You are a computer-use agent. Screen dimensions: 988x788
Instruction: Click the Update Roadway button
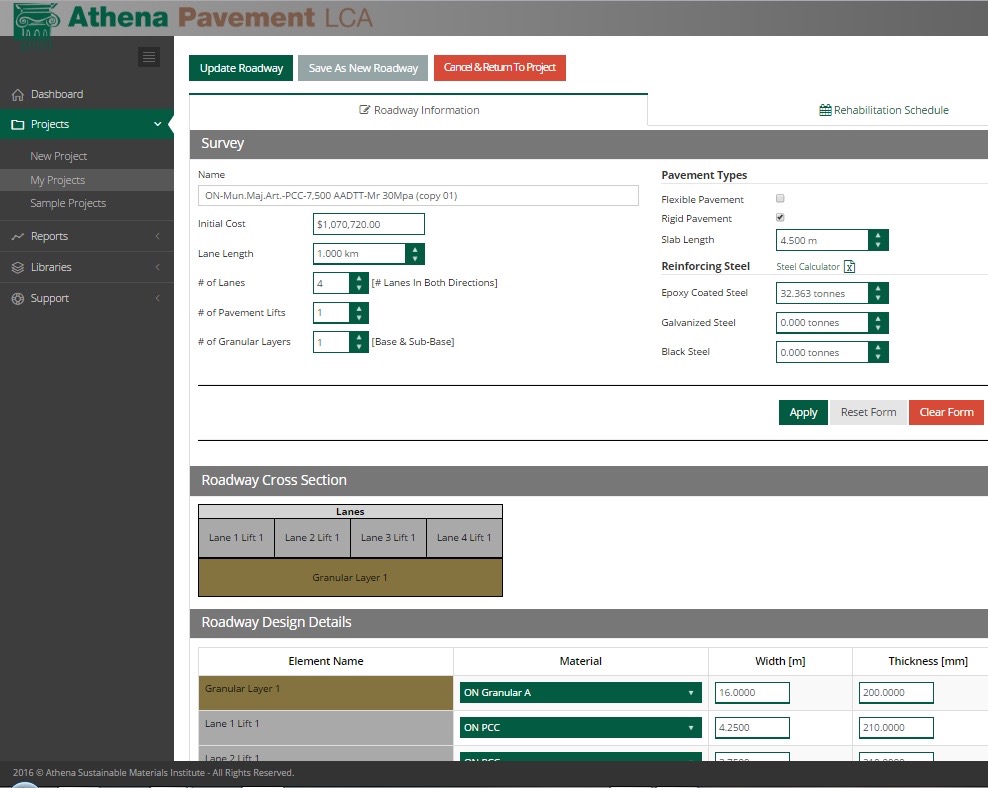tap(241, 68)
